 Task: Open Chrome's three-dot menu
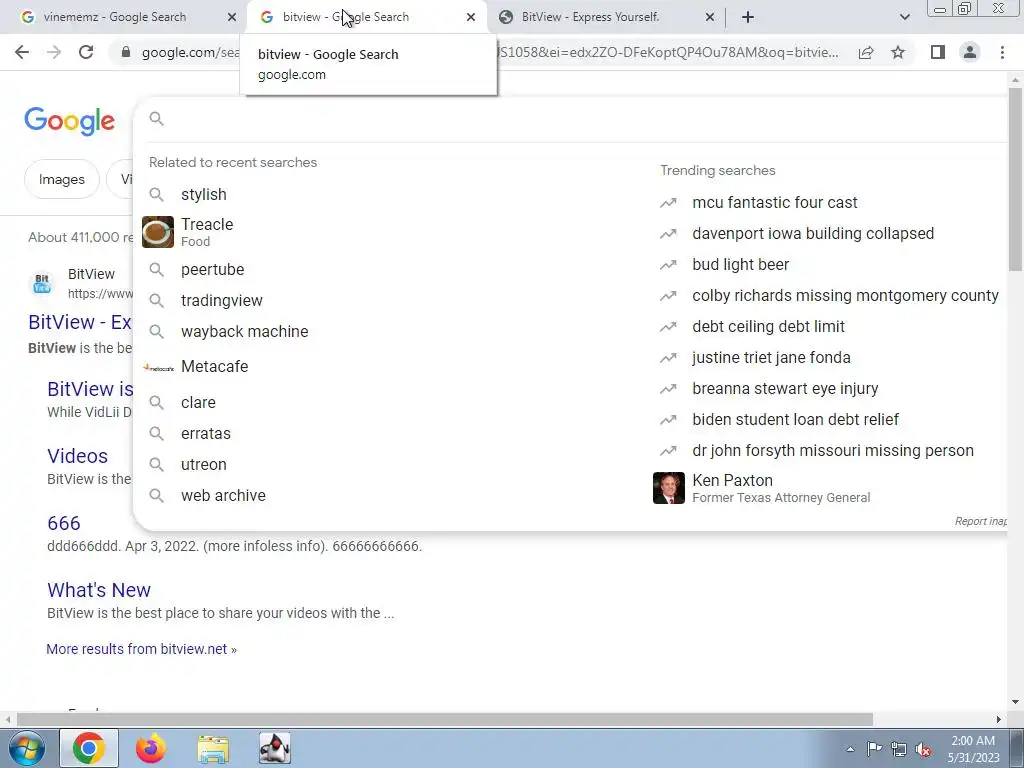coord(1002,52)
